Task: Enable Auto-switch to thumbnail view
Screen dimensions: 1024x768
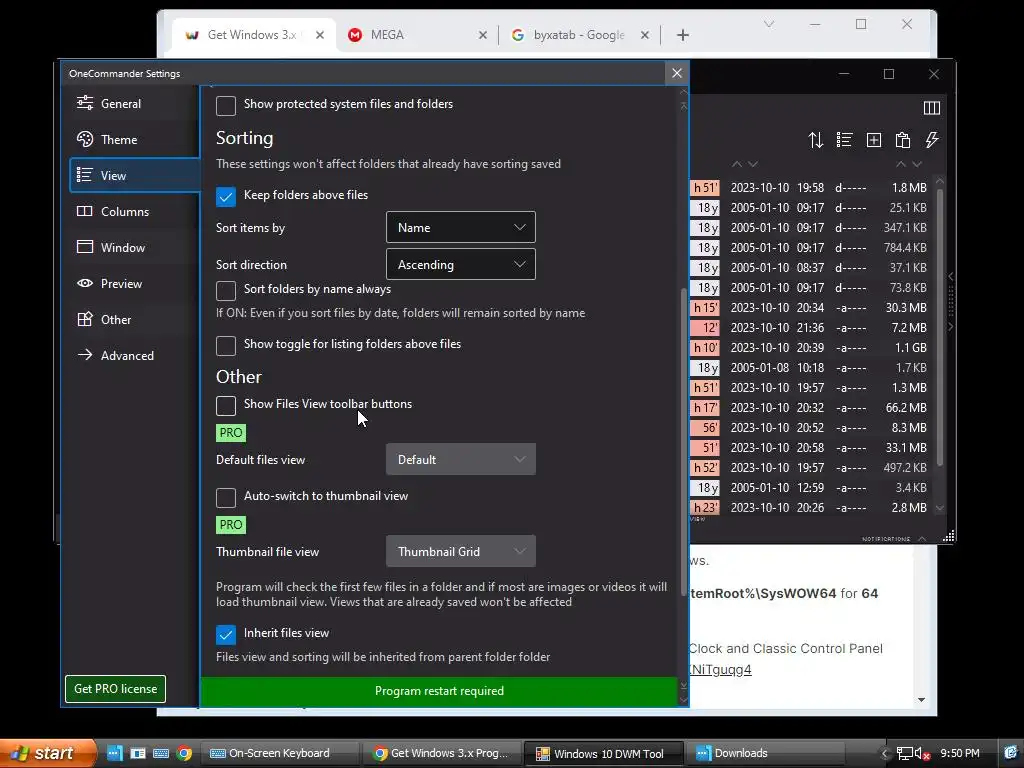Action: [226, 497]
